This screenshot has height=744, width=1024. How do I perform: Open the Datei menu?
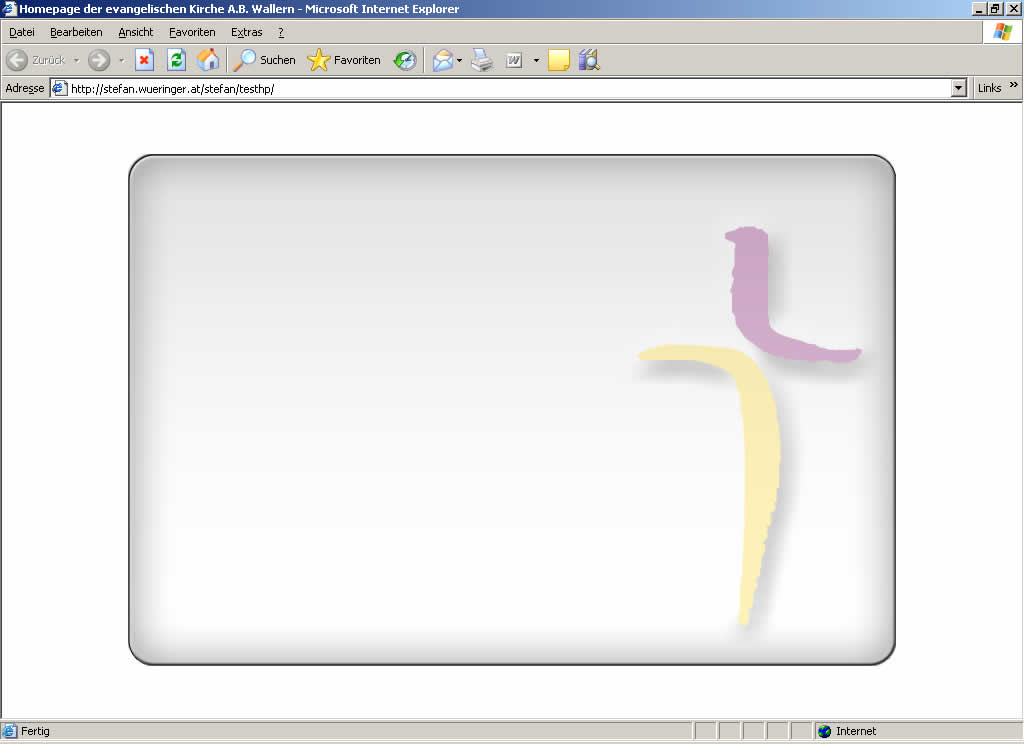(22, 32)
